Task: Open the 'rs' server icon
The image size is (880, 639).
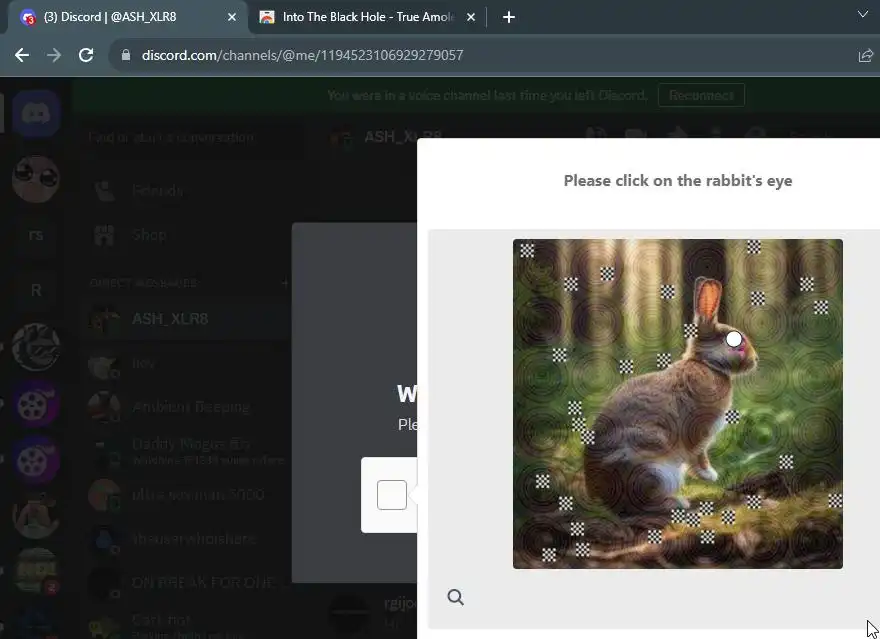Action: (x=36, y=235)
